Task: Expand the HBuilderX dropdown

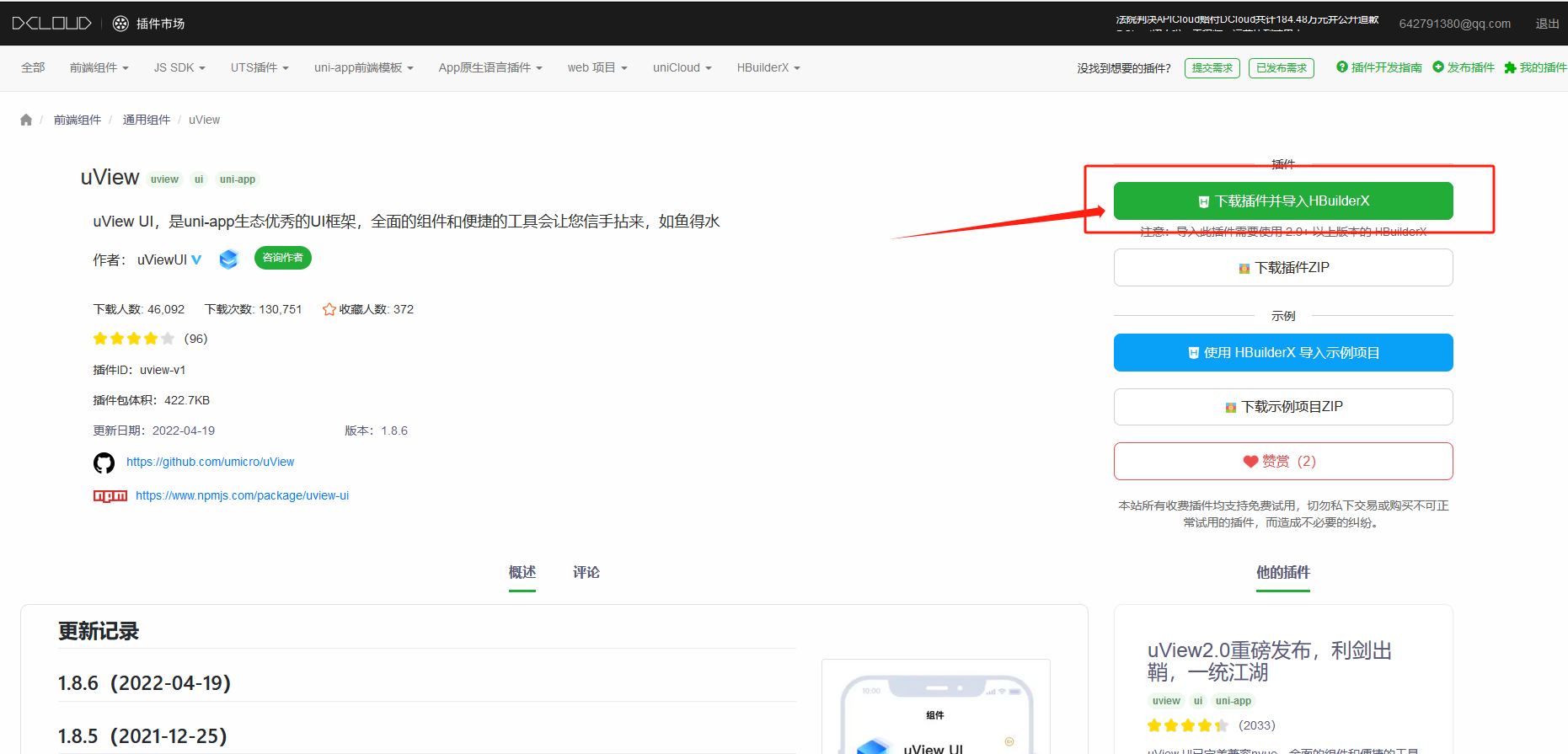Action: (768, 67)
